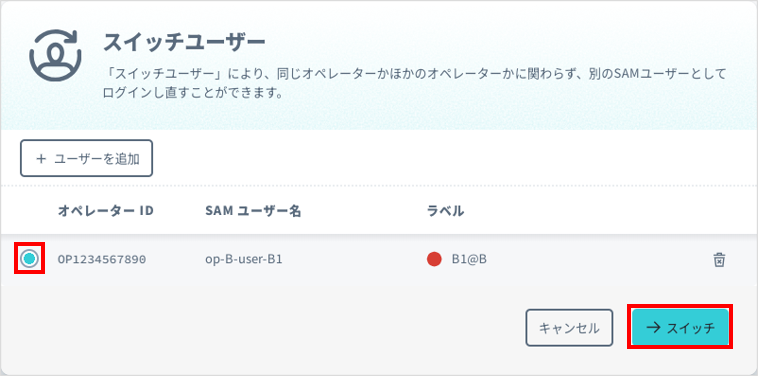Click the ラベル column header
This screenshot has height=376, width=758.
pyautogui.click(x=445, y=211)
